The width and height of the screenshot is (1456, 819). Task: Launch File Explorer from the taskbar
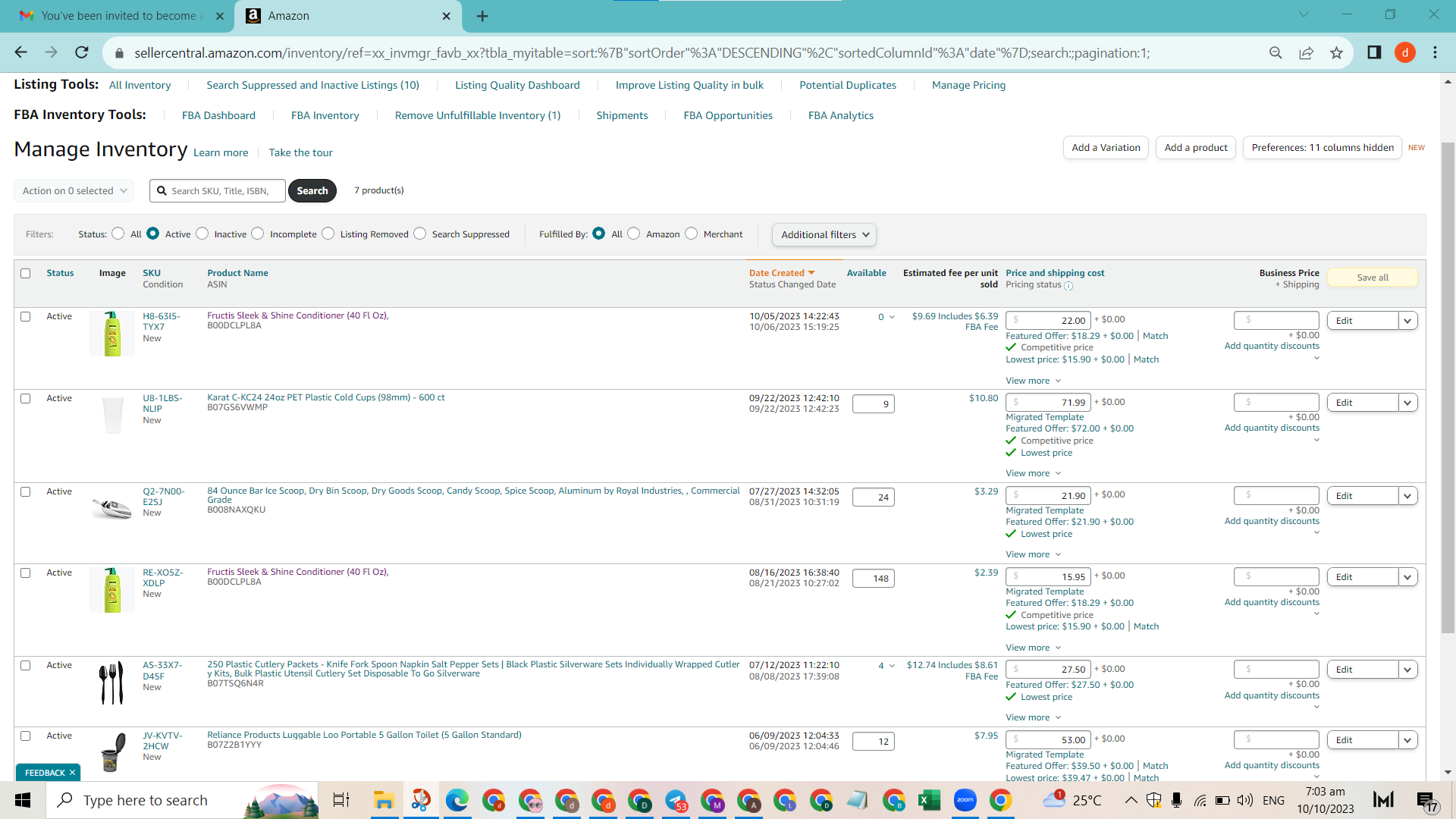tap(384, 800)
